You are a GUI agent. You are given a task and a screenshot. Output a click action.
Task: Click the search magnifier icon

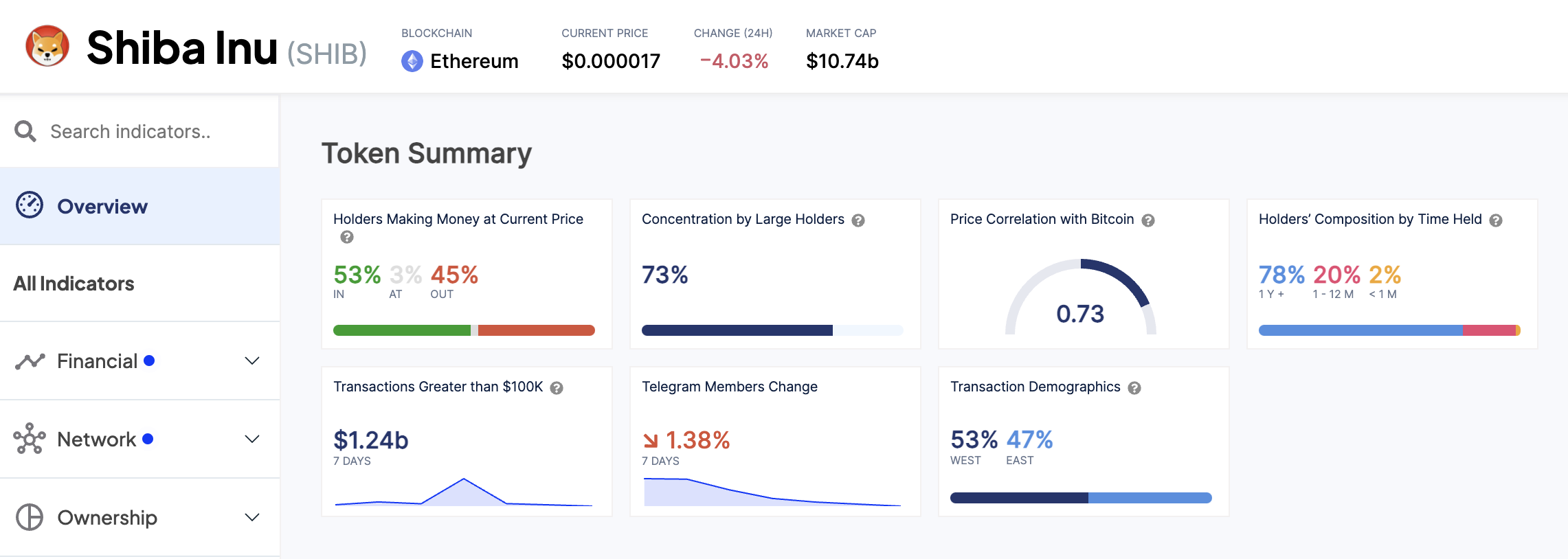click(x=25, y=131)
